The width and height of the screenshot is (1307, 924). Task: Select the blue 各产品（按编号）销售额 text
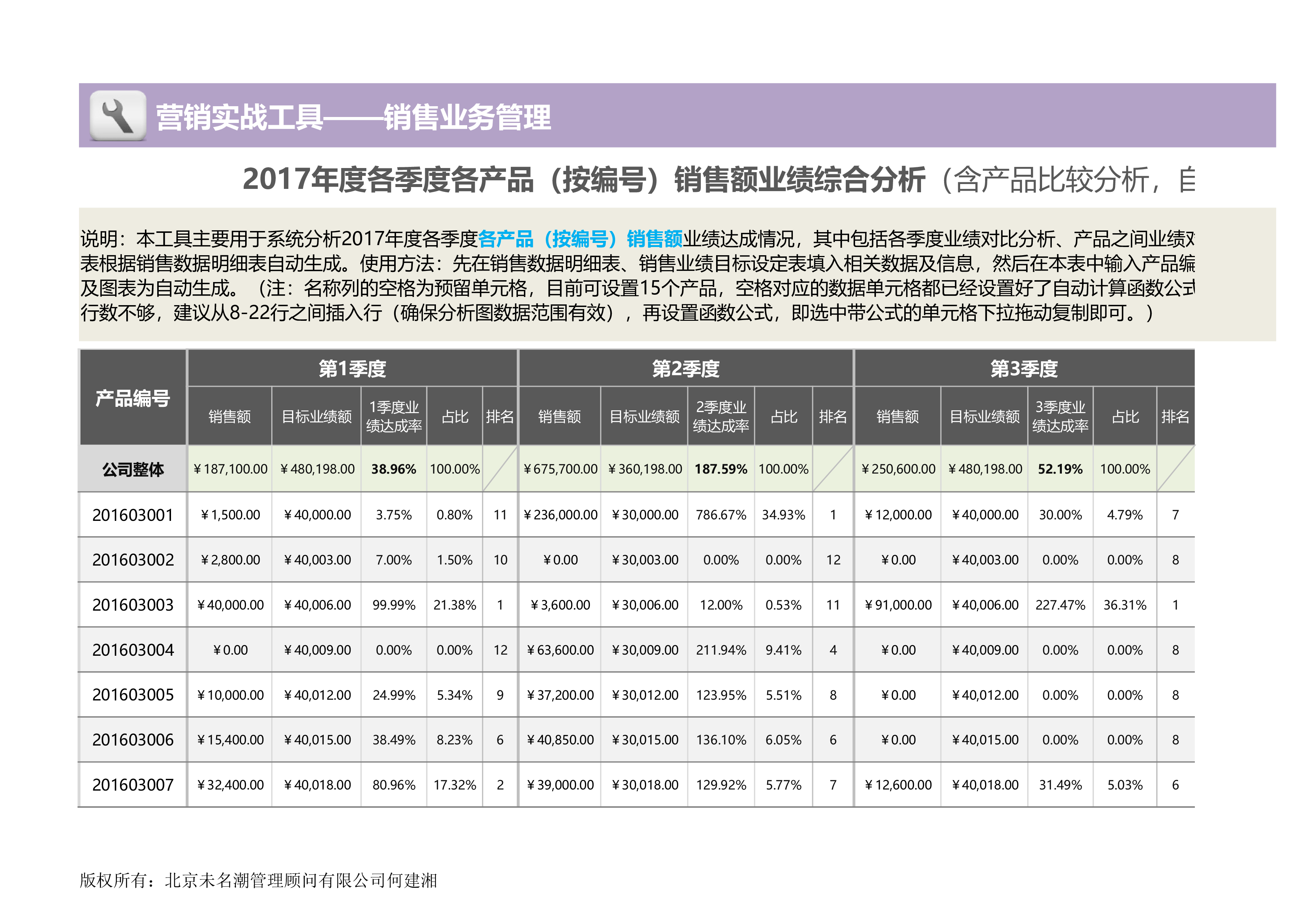click(580, 238)
